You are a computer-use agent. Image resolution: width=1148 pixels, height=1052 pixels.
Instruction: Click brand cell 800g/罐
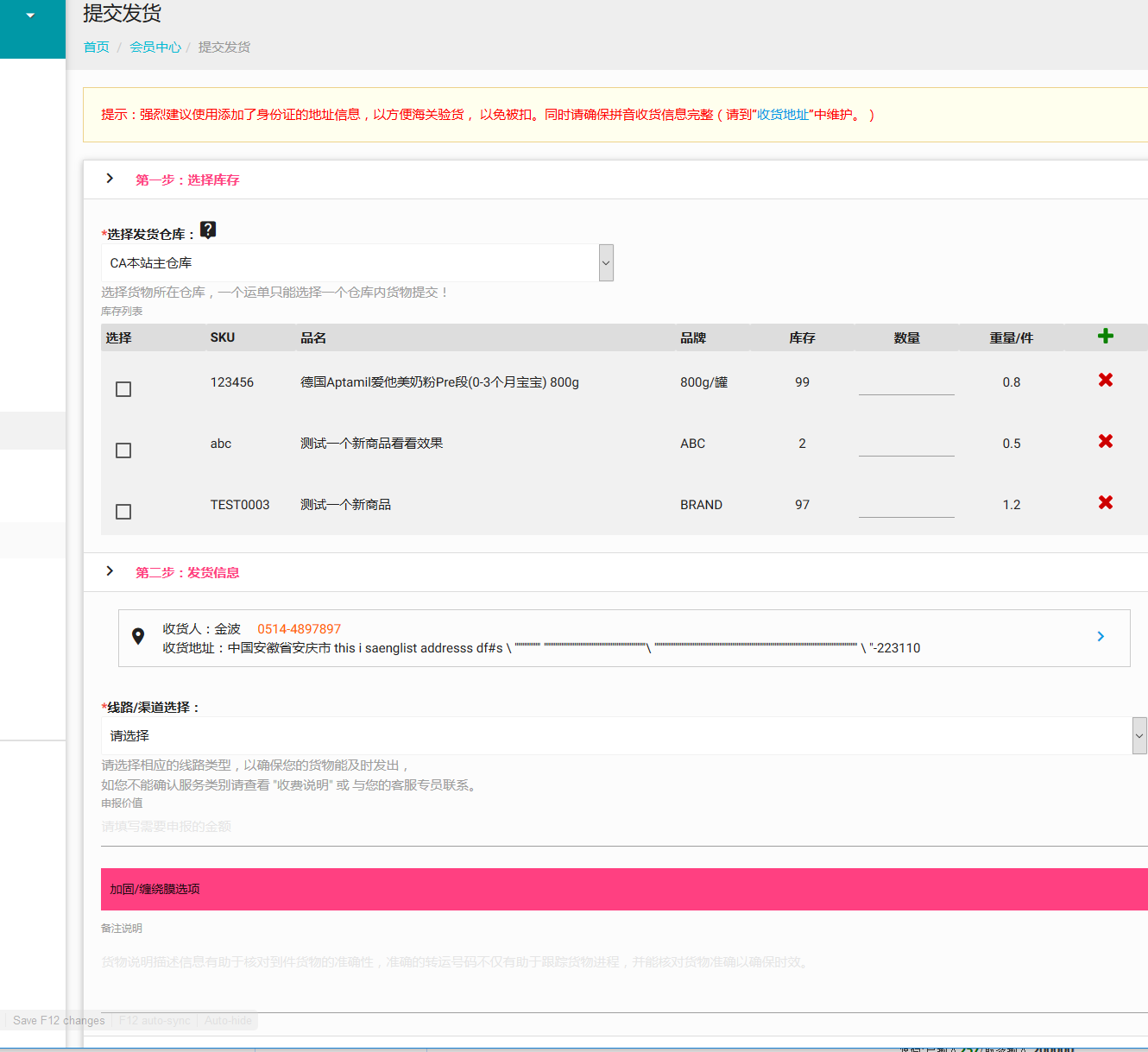pos(703,382)
